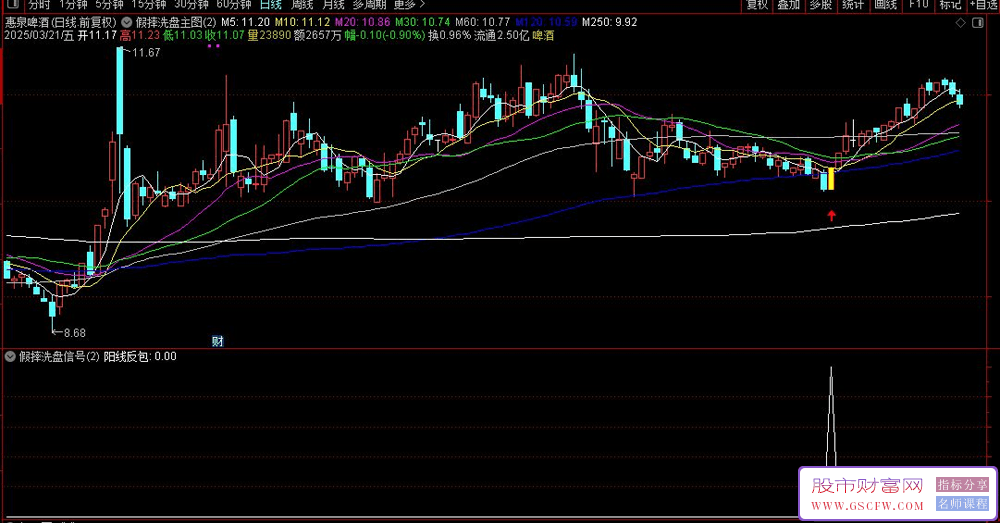Click the 假摔洗盘信号(2) indicator name
The height and width of the screenshot is (523, 1000).
click(x=59, y=357)
